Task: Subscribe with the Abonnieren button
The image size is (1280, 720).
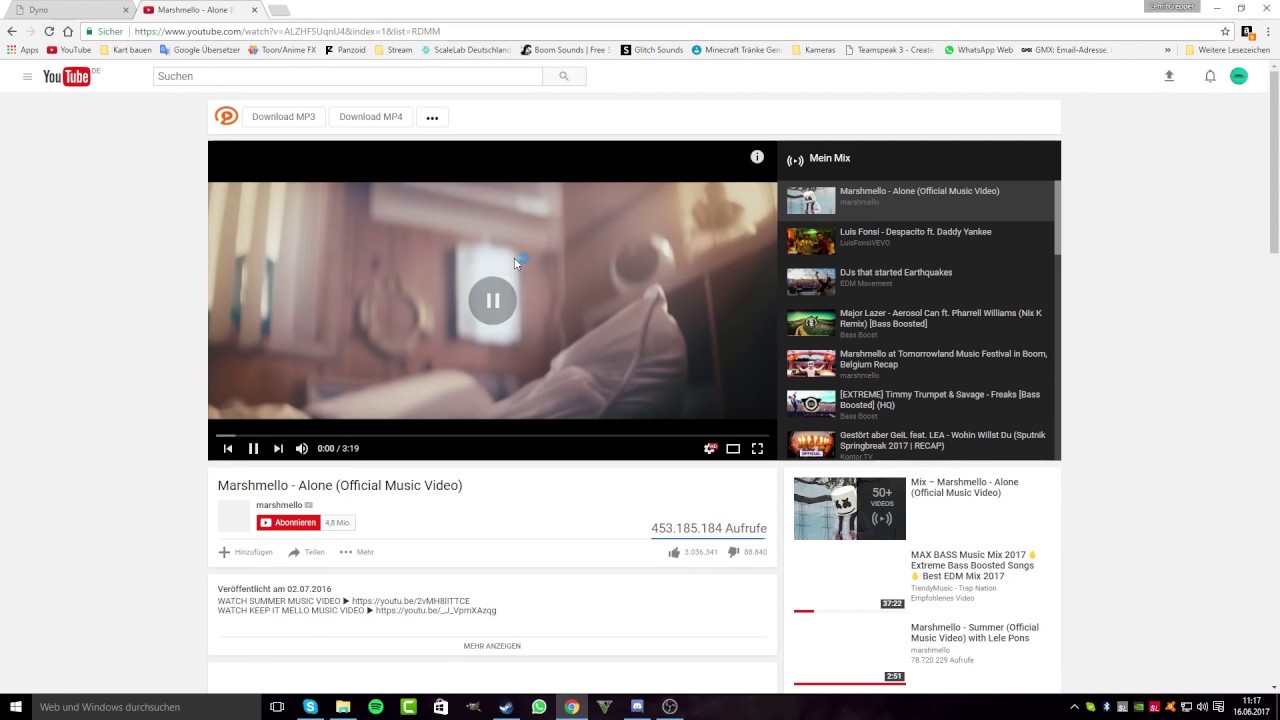Action: (x=288, y=522)
